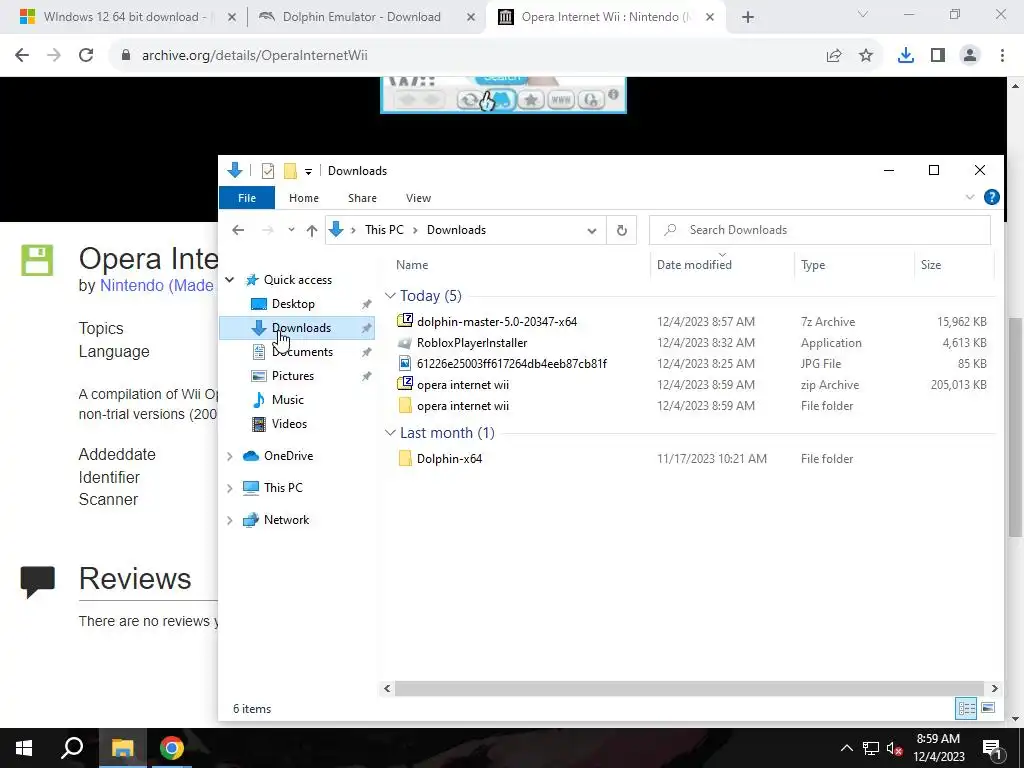Open Windows Start menu
This screenshot has width=1024, height=768.
pos(24,748)
